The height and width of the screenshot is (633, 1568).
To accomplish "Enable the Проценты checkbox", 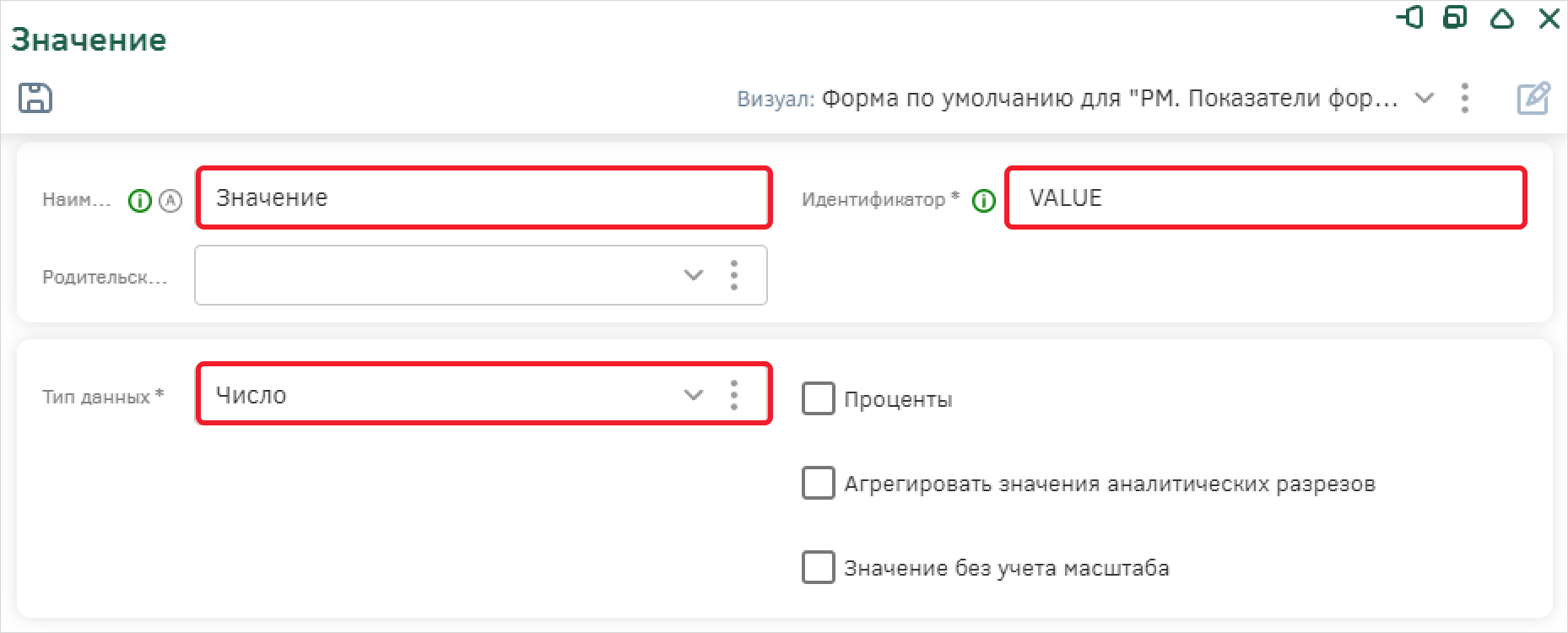I will tap(818, 399).
